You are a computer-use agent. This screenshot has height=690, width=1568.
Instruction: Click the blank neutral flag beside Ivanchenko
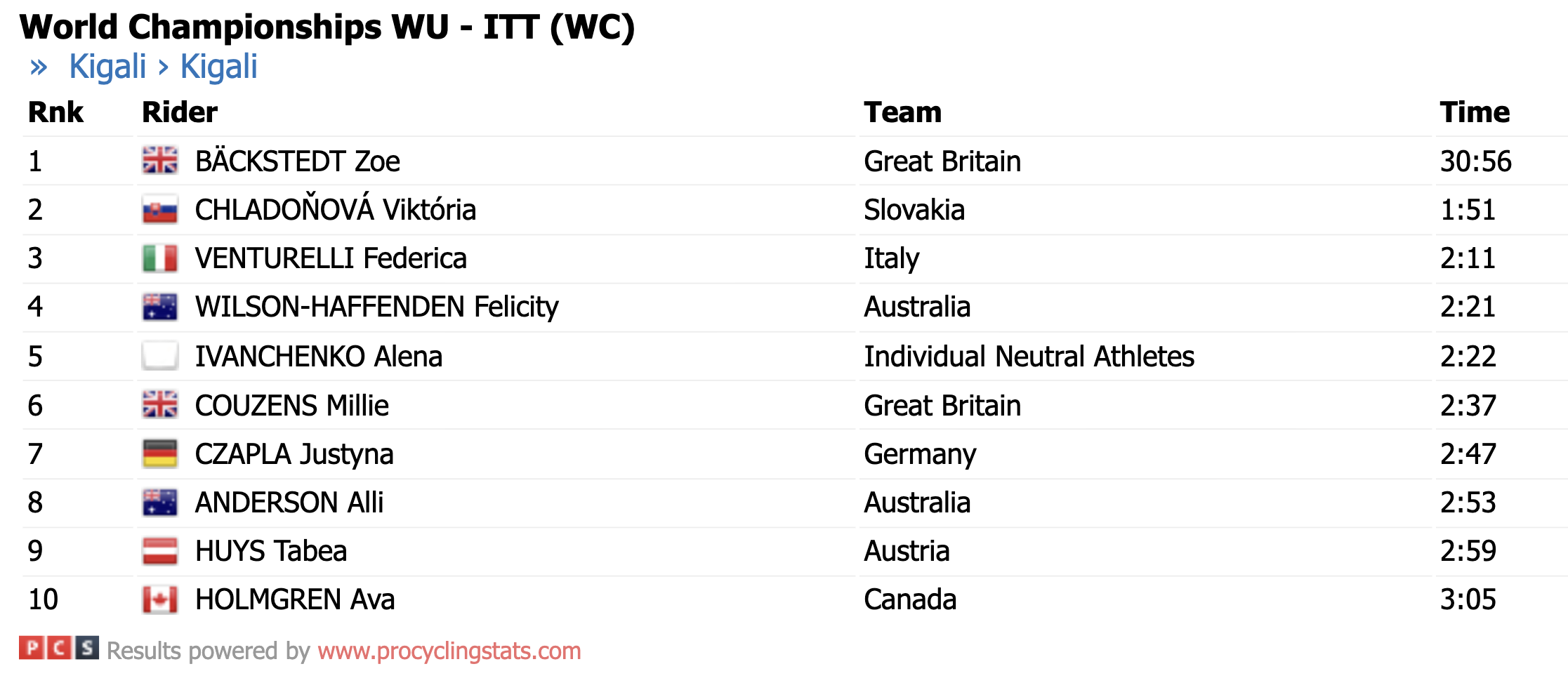pyautogui.click(x=159, y=356)
